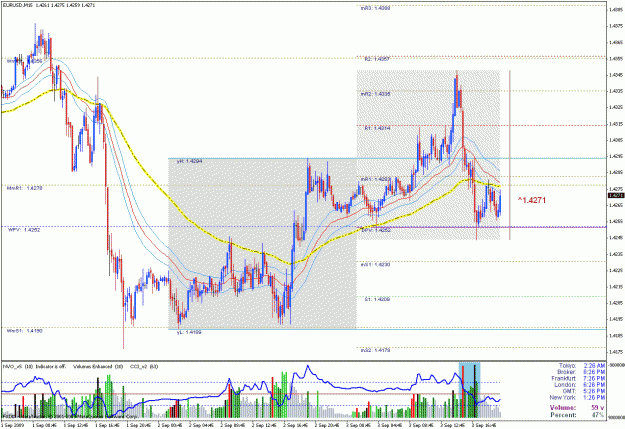This screenshot has width=625, height=429.
Task: Click the 2 Sep 12:45 time axis label
Action: pyautogui.click(x=265, y=425)
